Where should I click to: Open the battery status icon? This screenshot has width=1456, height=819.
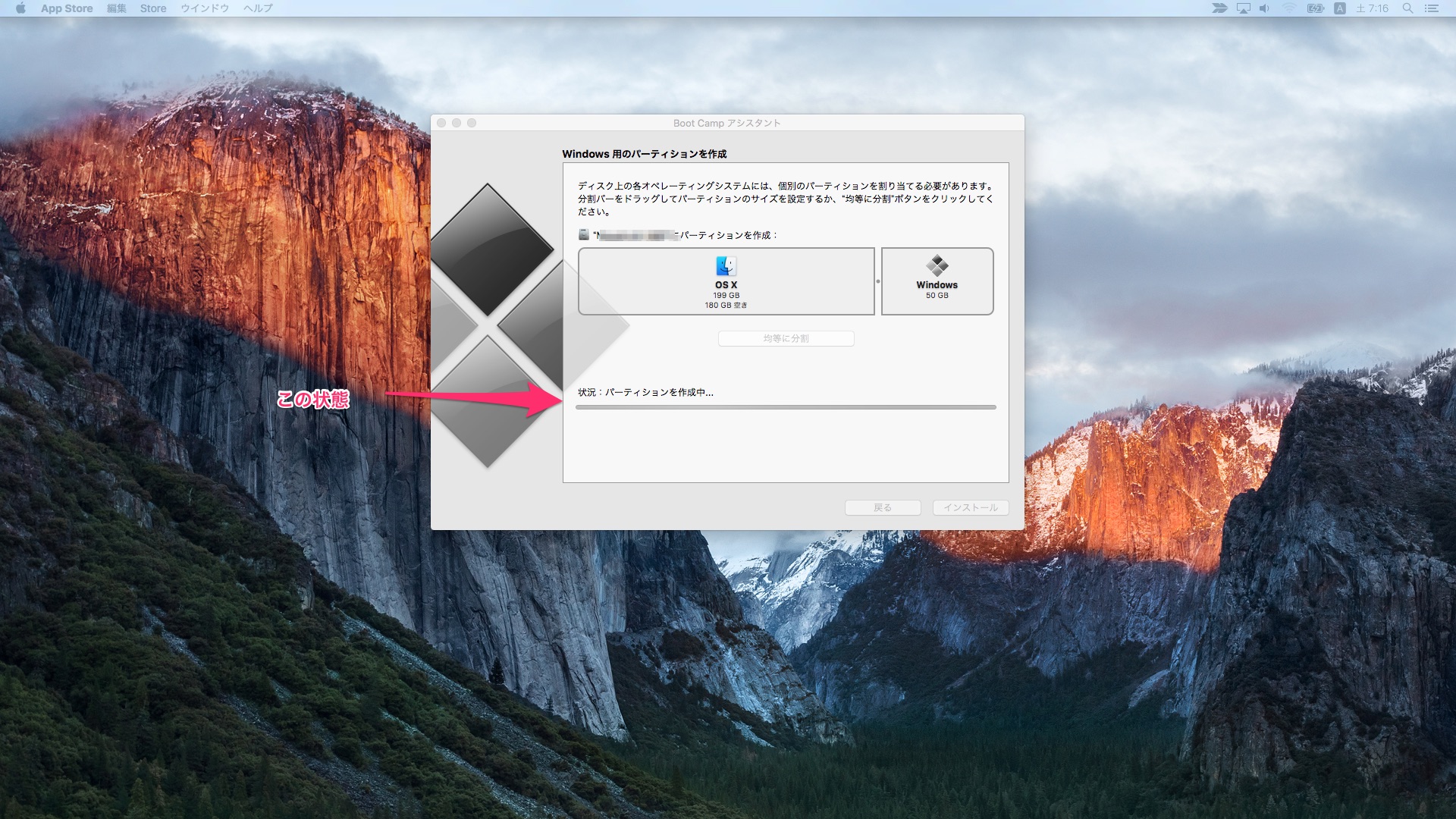tap(1315, 8)
